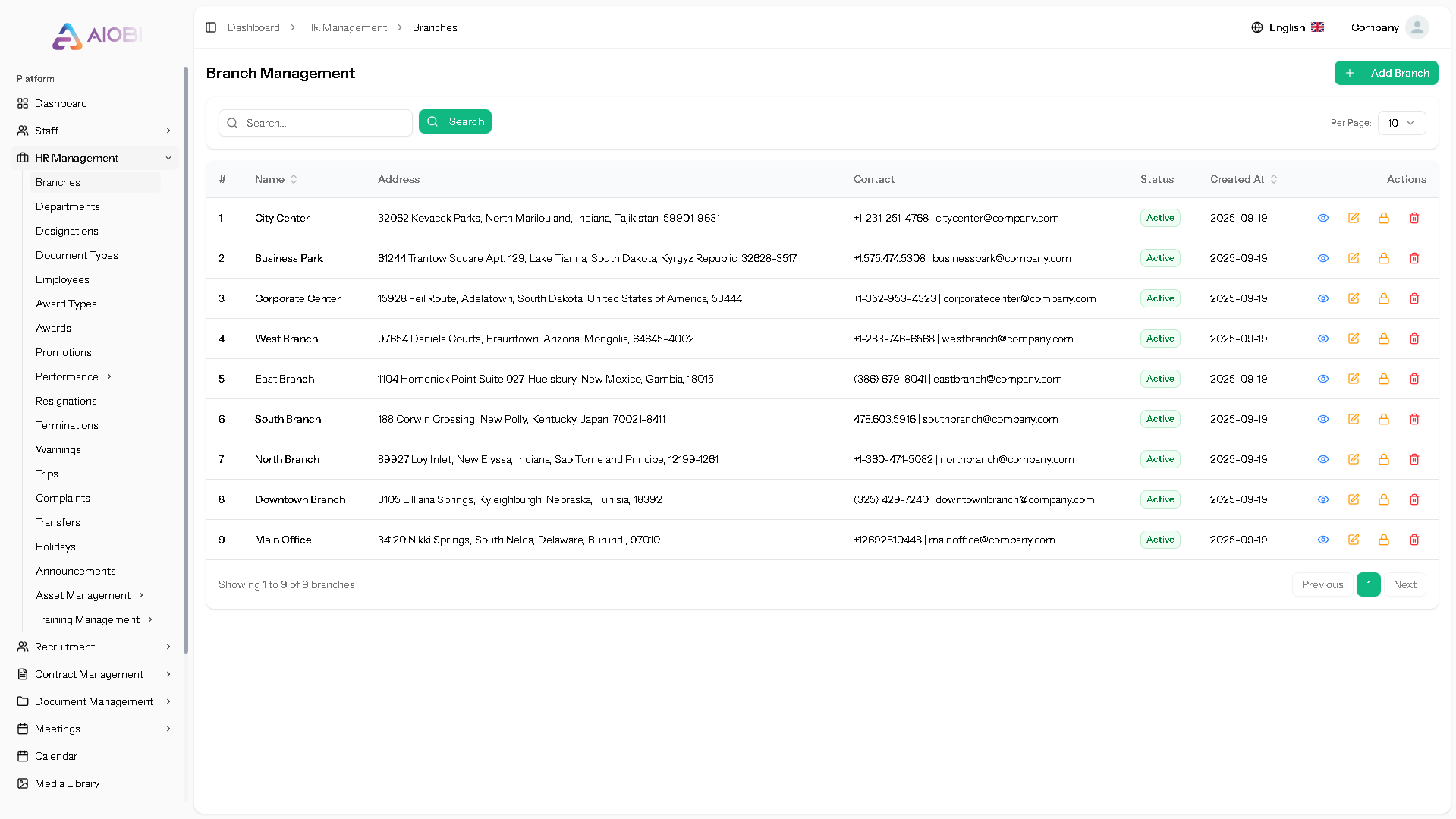Open the Calendar section icon

22,756
